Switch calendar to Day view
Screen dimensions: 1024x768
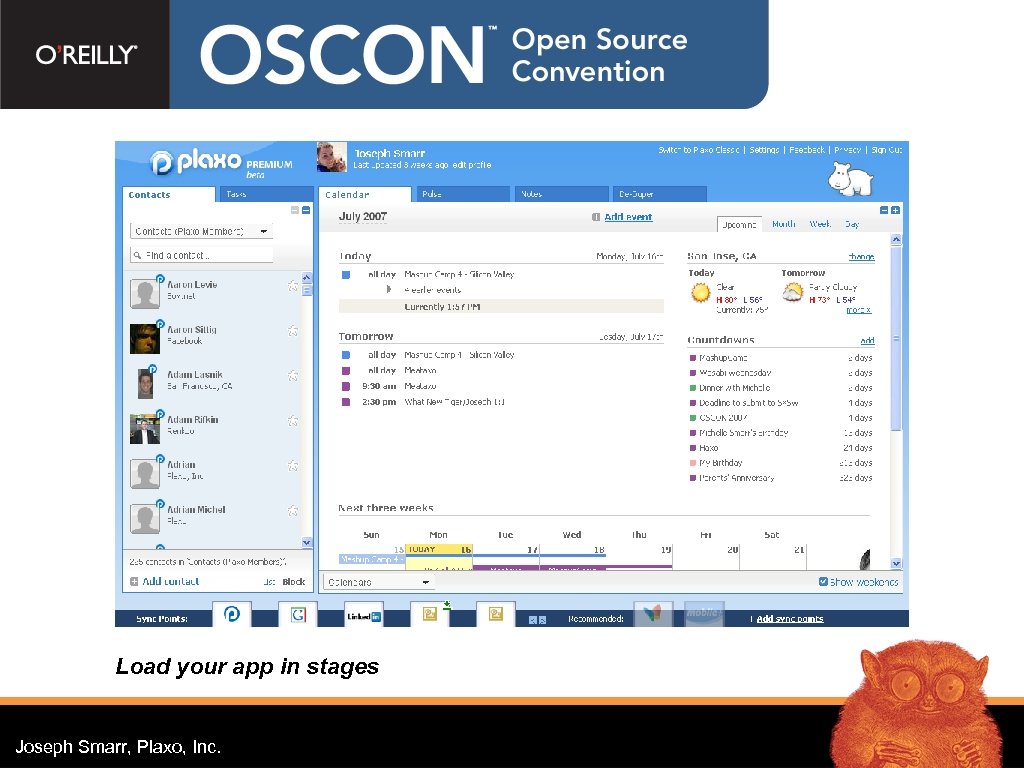coord(852,224)
